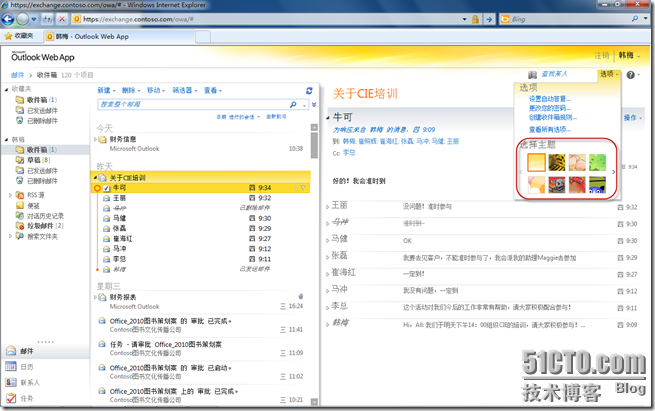Click the stop loading X icon
The height and width of the screenshot is (411, 655).
point(62,19)
